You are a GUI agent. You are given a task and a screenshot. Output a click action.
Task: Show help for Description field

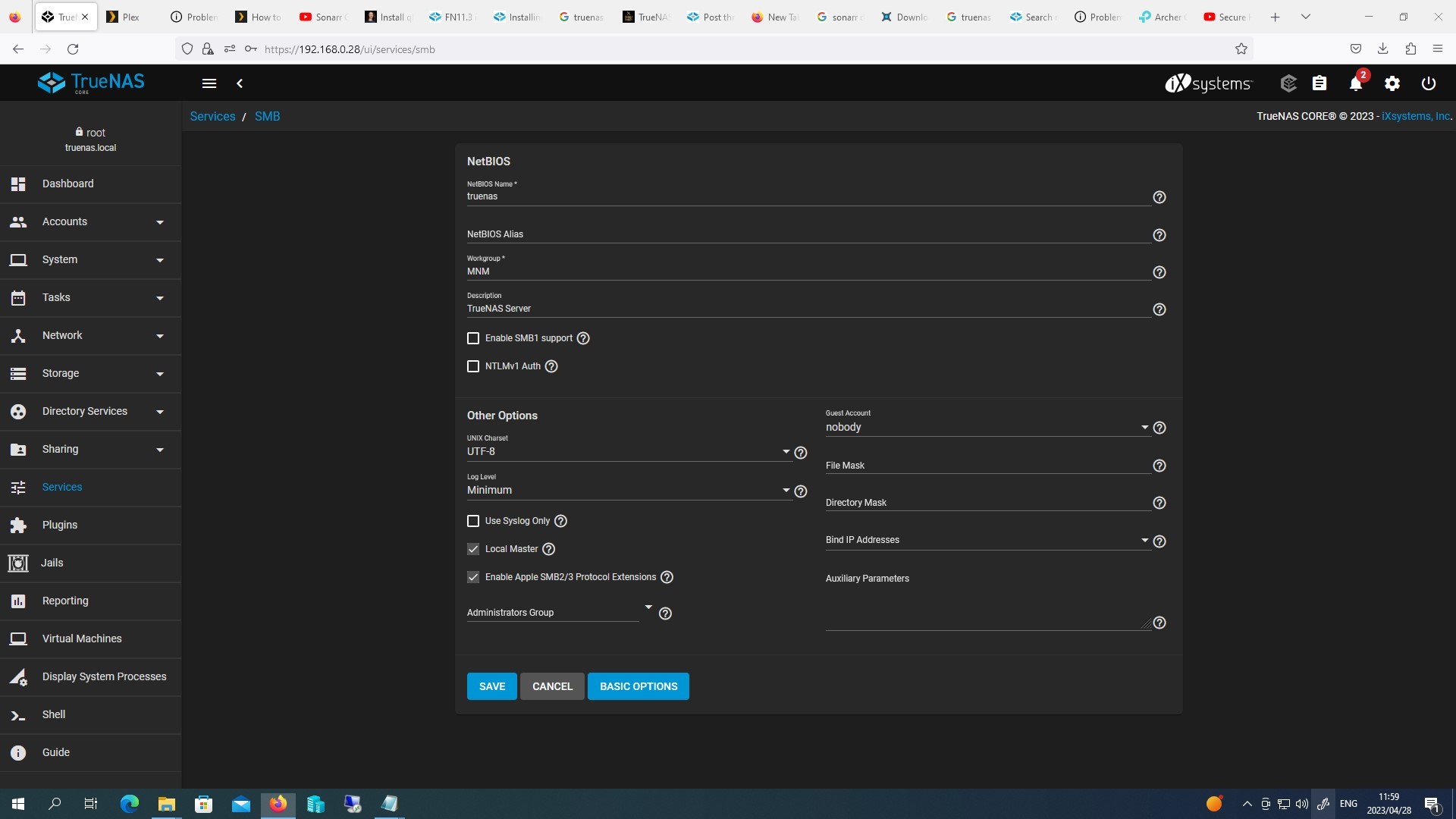(1159, 309)
